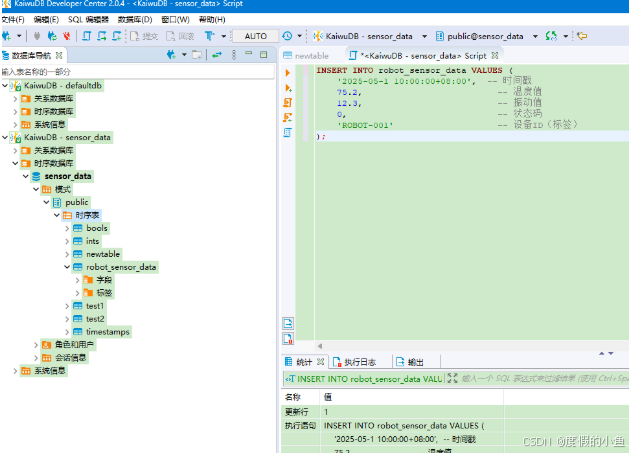Run the SQL statement with the orange arrow icon
The width and height of the screenshot is (631, 453).
(x=288, y=73)
